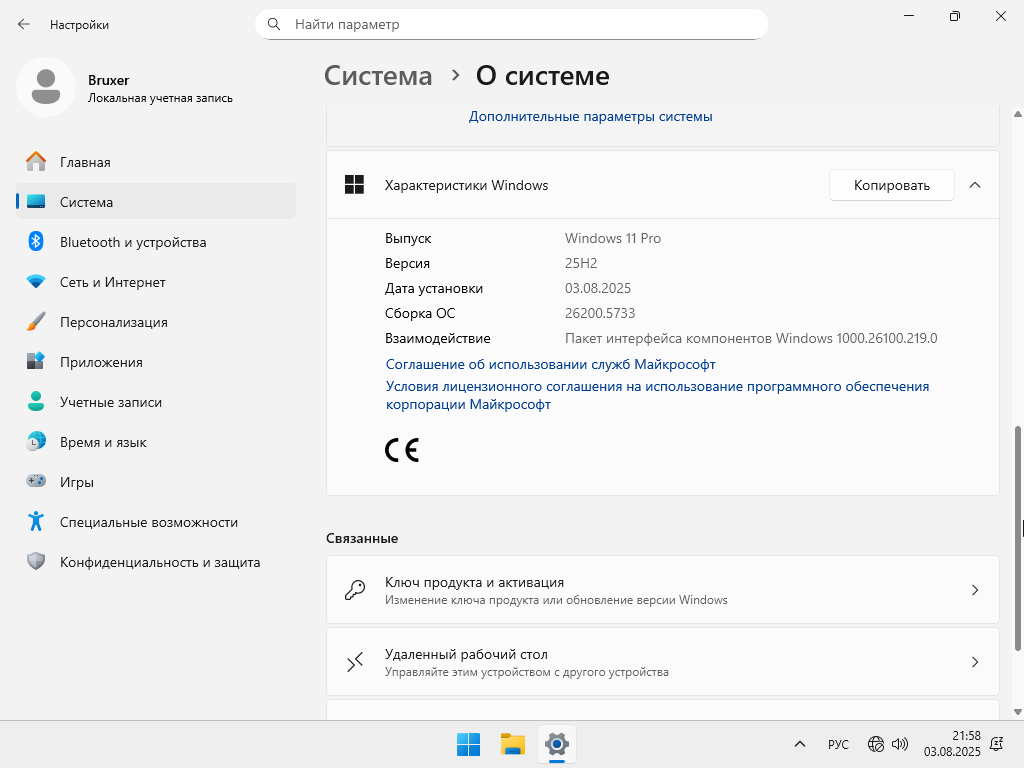Click the 25H2 version value

click(581, 263)
